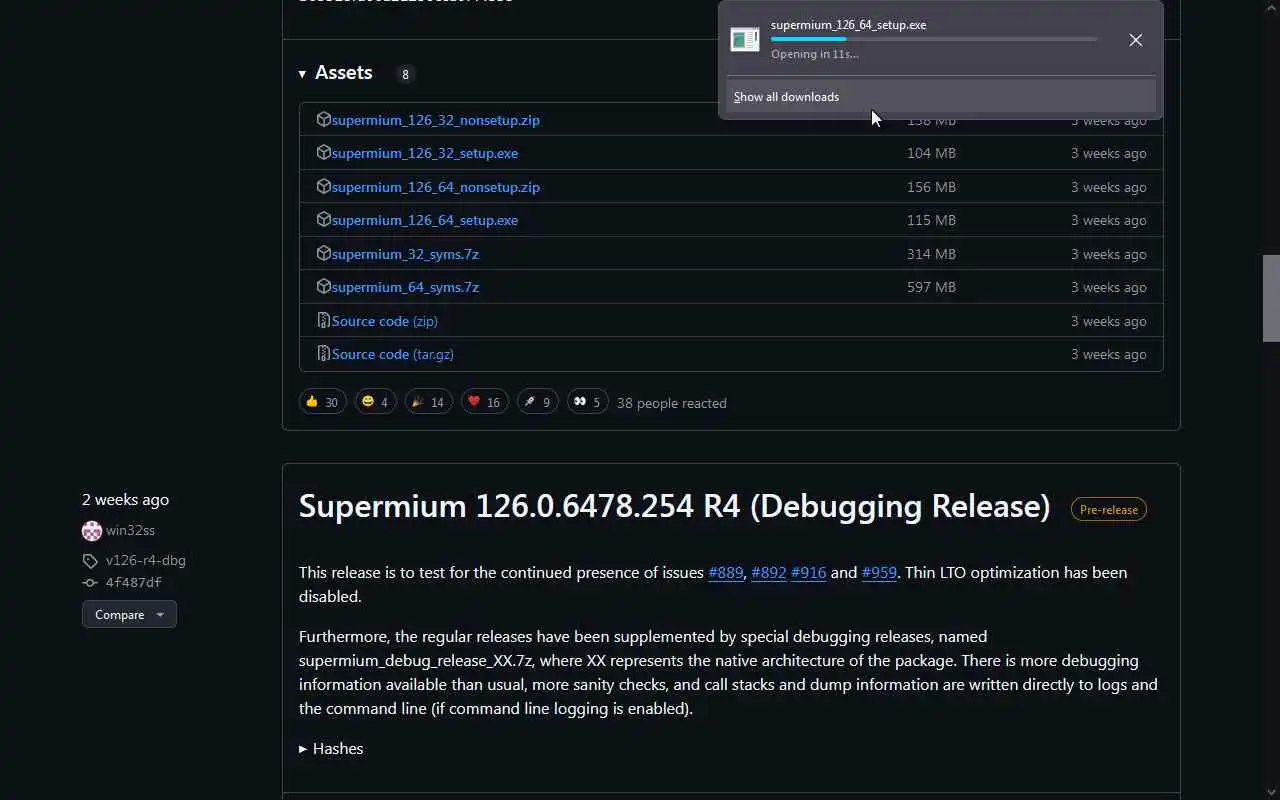Download Source code (zip)

385,321
